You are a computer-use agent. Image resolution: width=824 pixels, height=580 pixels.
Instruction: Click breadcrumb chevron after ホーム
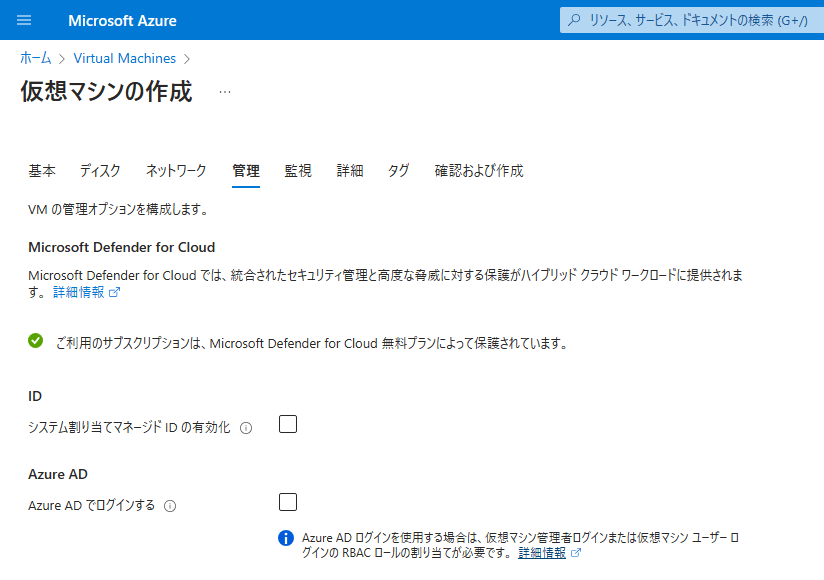tap(62, 59)
